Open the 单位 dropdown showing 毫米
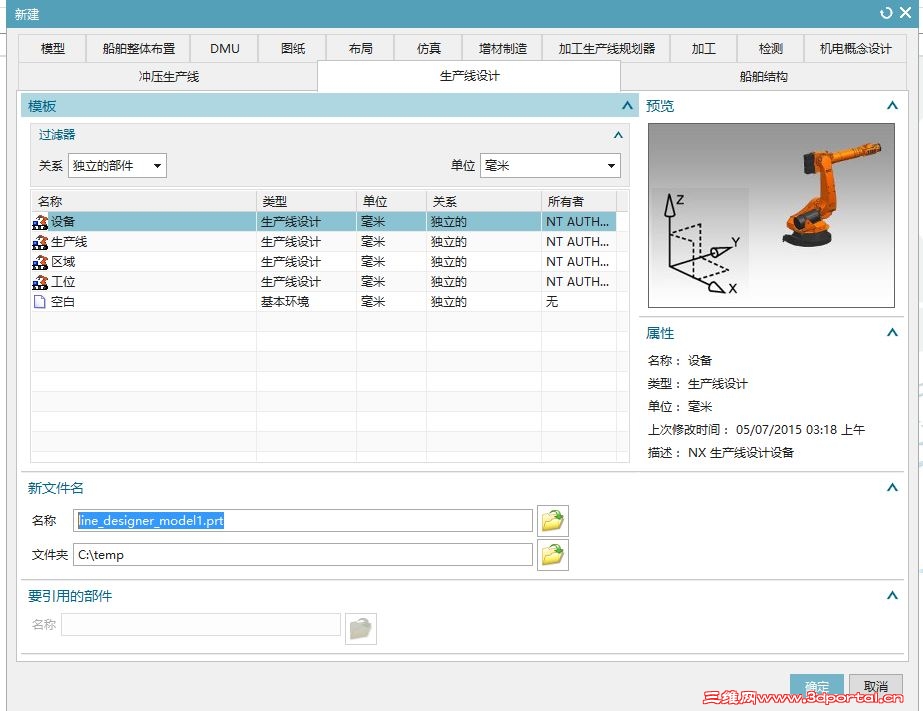Image resolution: width=923 pixels, height=711 pixels. [x=550, y=165]
